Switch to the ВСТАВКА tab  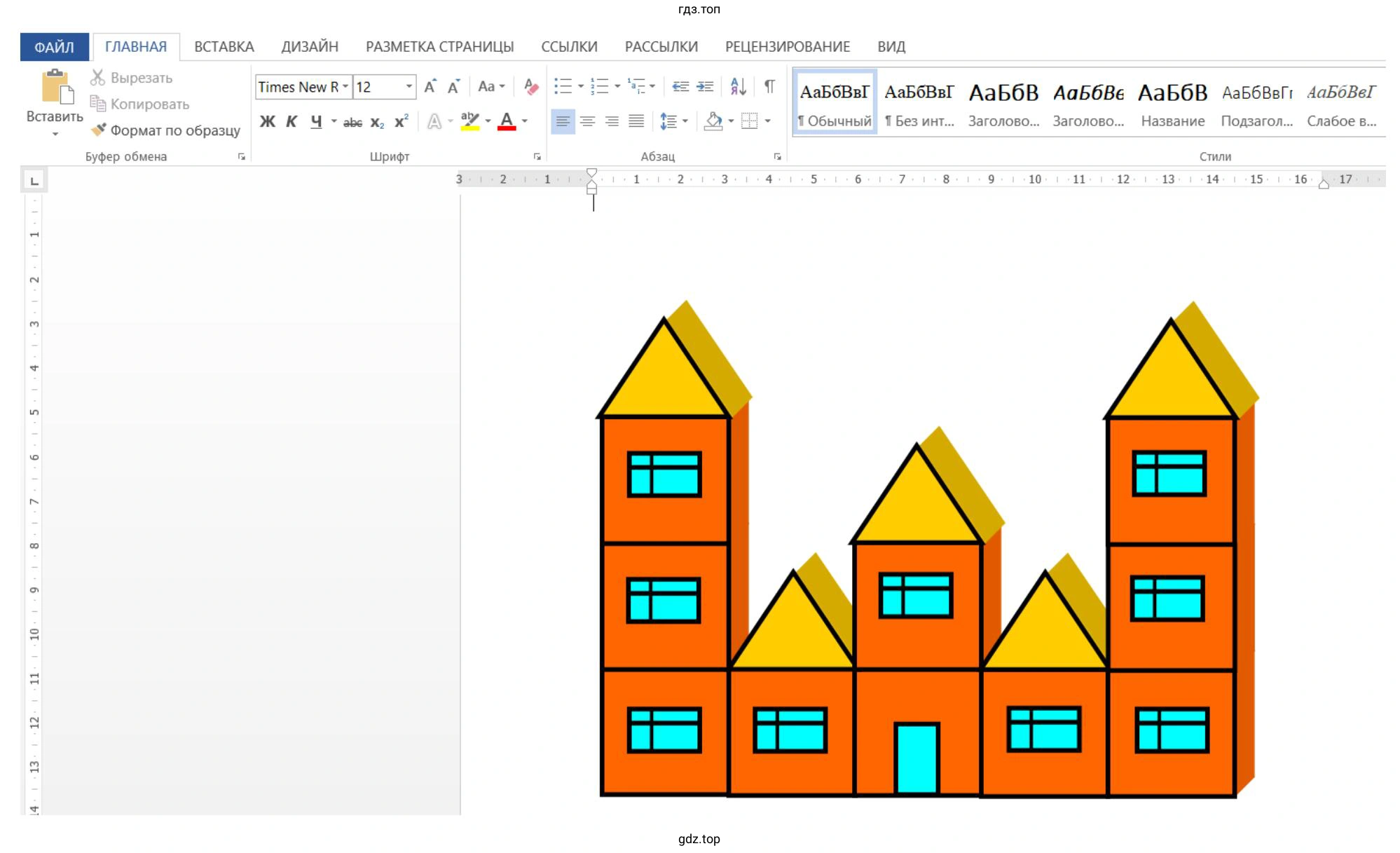tap(224, 47)
